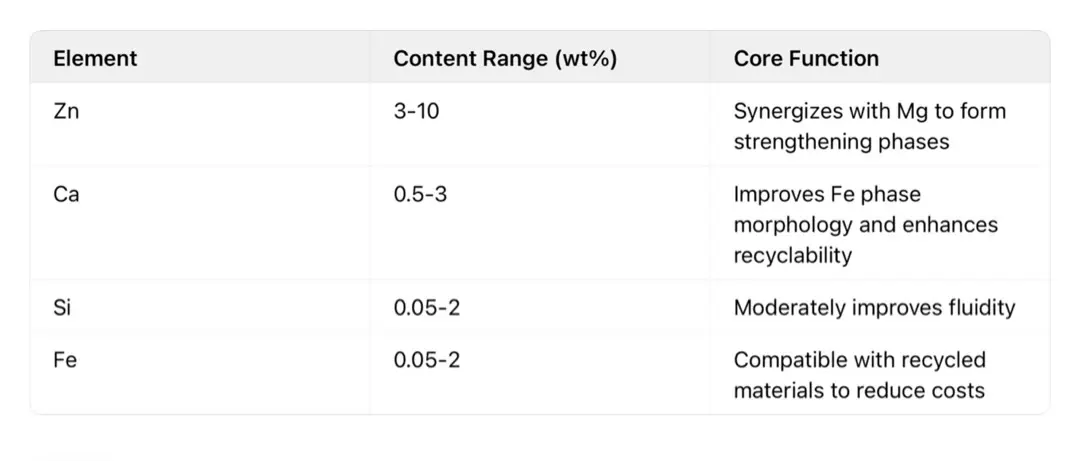Select the Ca element cell

click(66, 194)
